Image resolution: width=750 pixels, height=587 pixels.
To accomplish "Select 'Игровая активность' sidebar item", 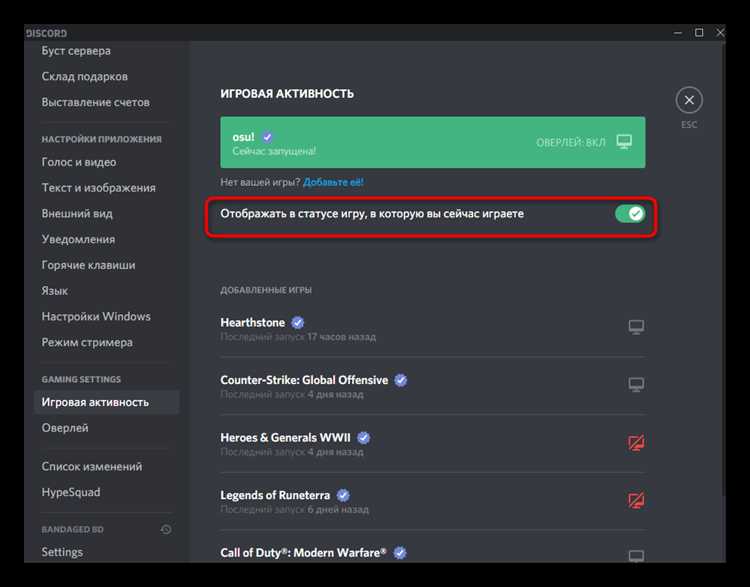I will click(x=107, y=402).
